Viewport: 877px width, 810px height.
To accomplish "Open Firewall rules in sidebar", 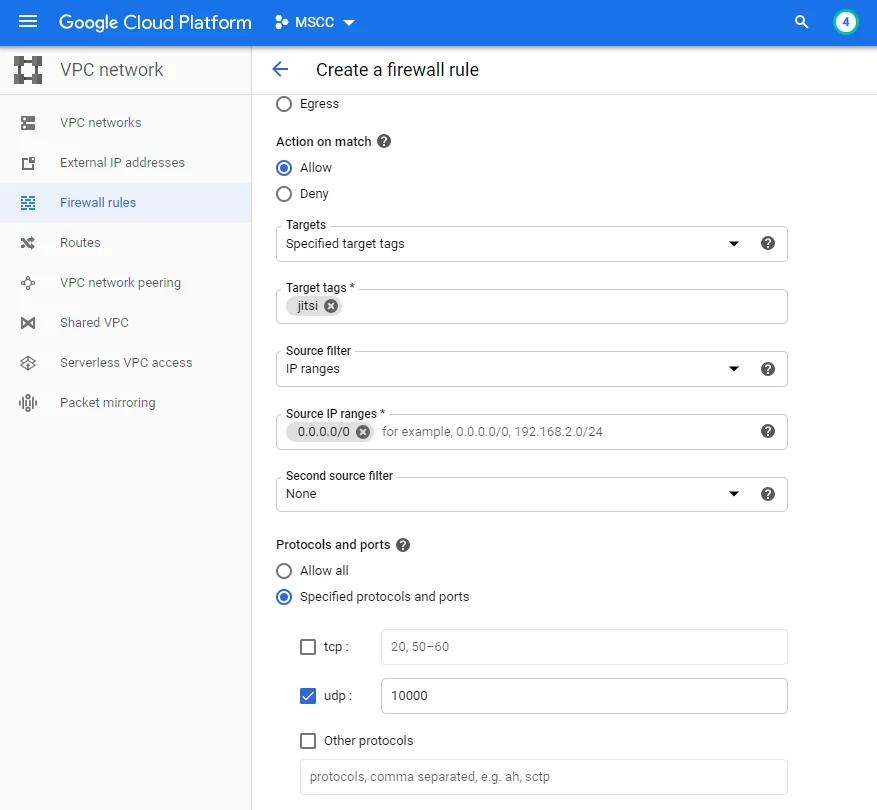I will (98, 202).
